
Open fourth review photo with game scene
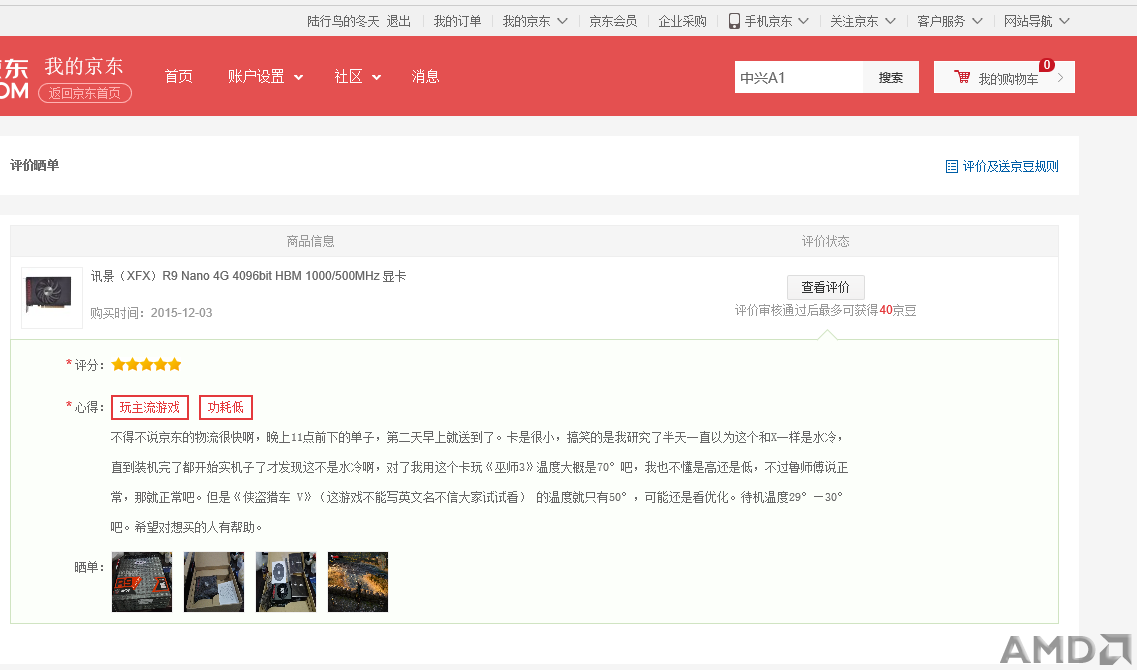357,582
